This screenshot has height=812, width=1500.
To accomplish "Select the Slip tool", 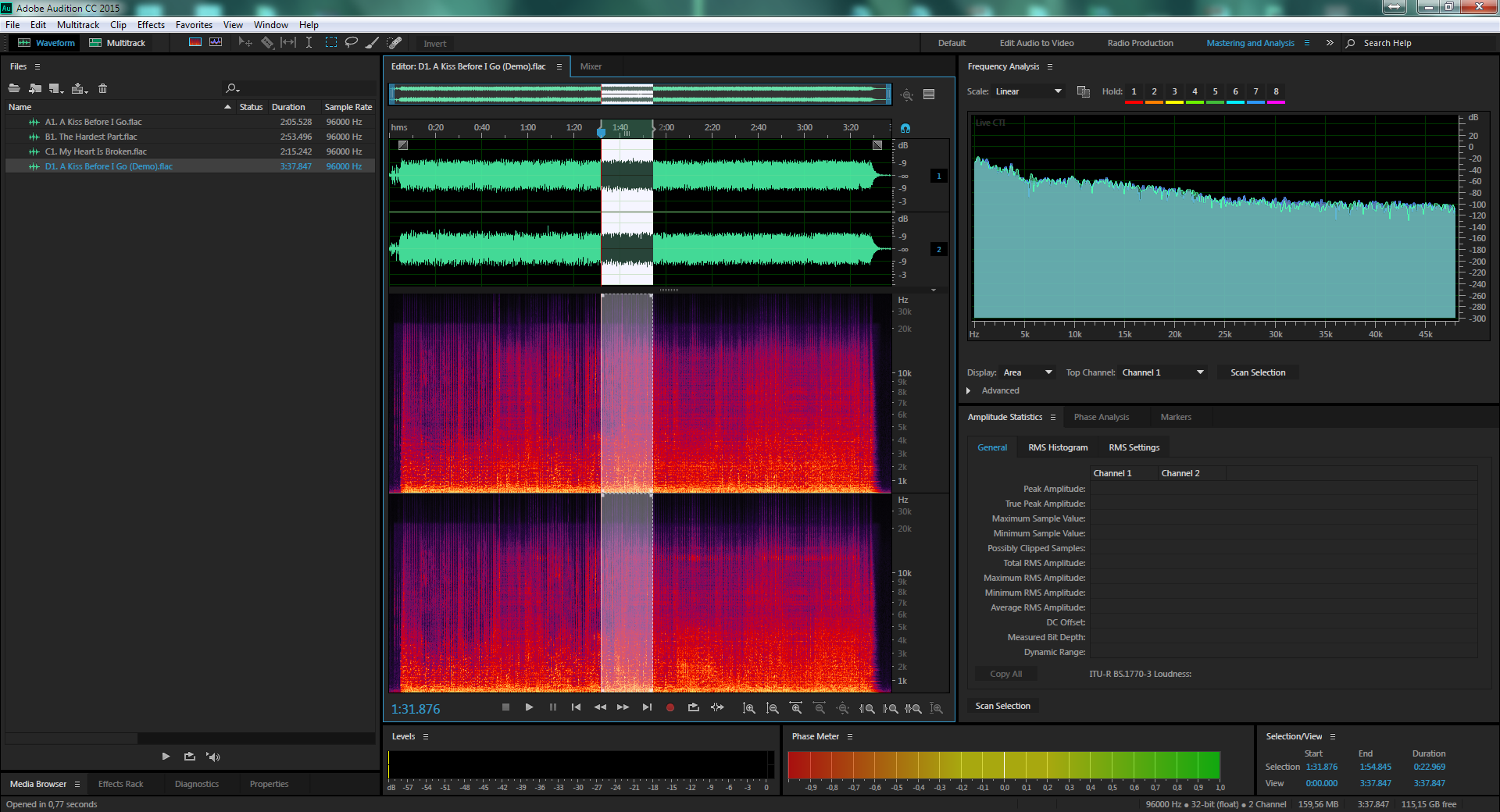I will (288, 42).
